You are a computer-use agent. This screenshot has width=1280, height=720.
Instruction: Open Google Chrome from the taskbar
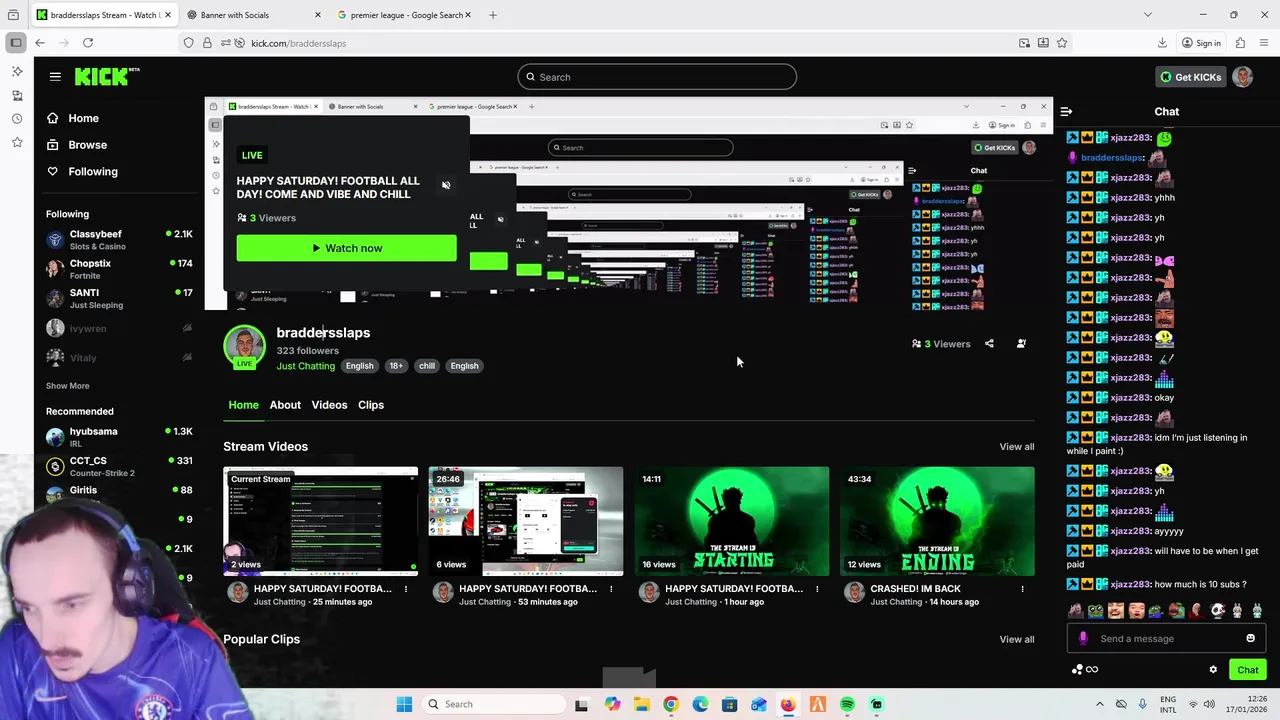point(670,704)
